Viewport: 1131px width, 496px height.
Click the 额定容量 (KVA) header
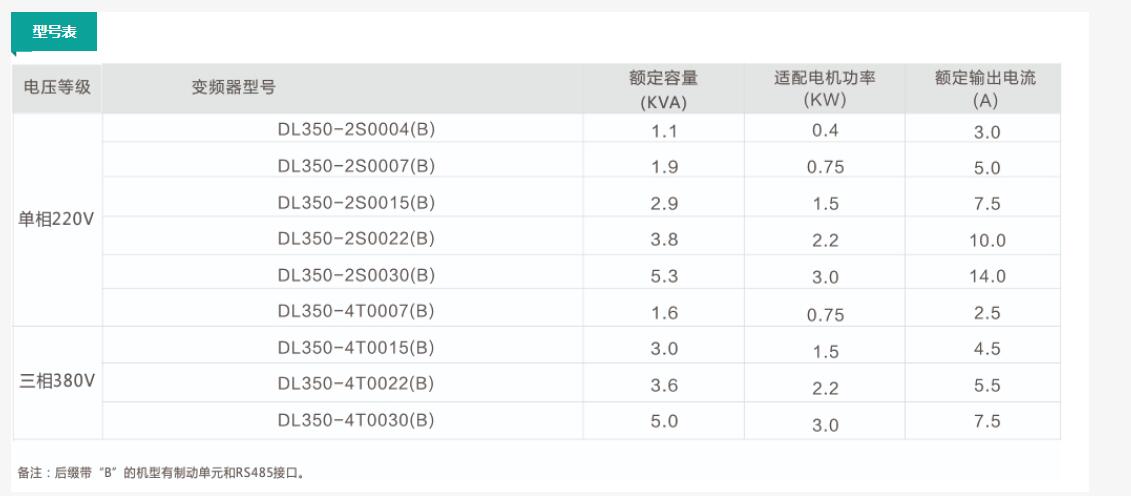point(663,88)
